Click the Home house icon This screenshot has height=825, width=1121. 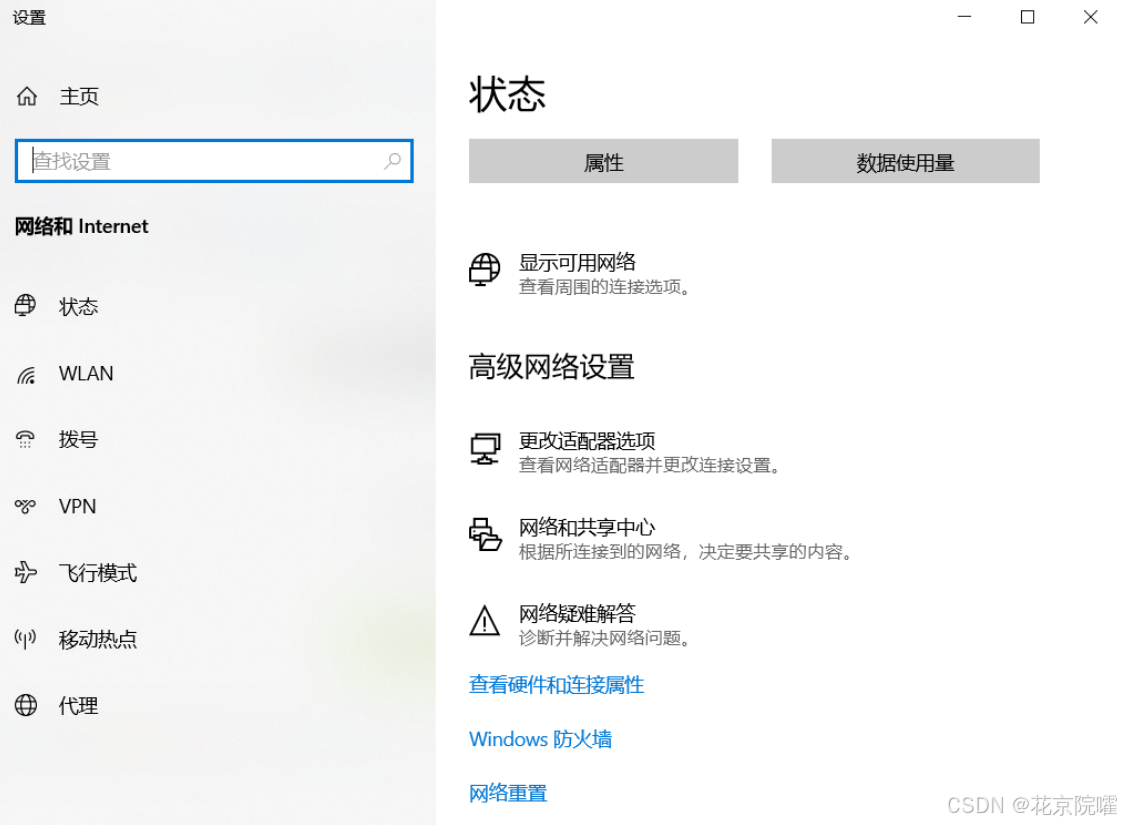point(27,96)
